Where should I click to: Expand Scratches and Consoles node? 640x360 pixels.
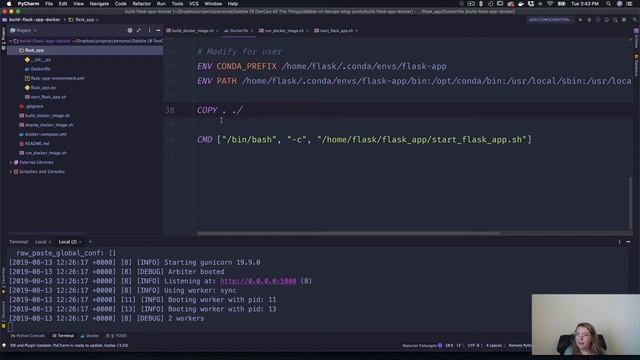[x=11, y=172]
